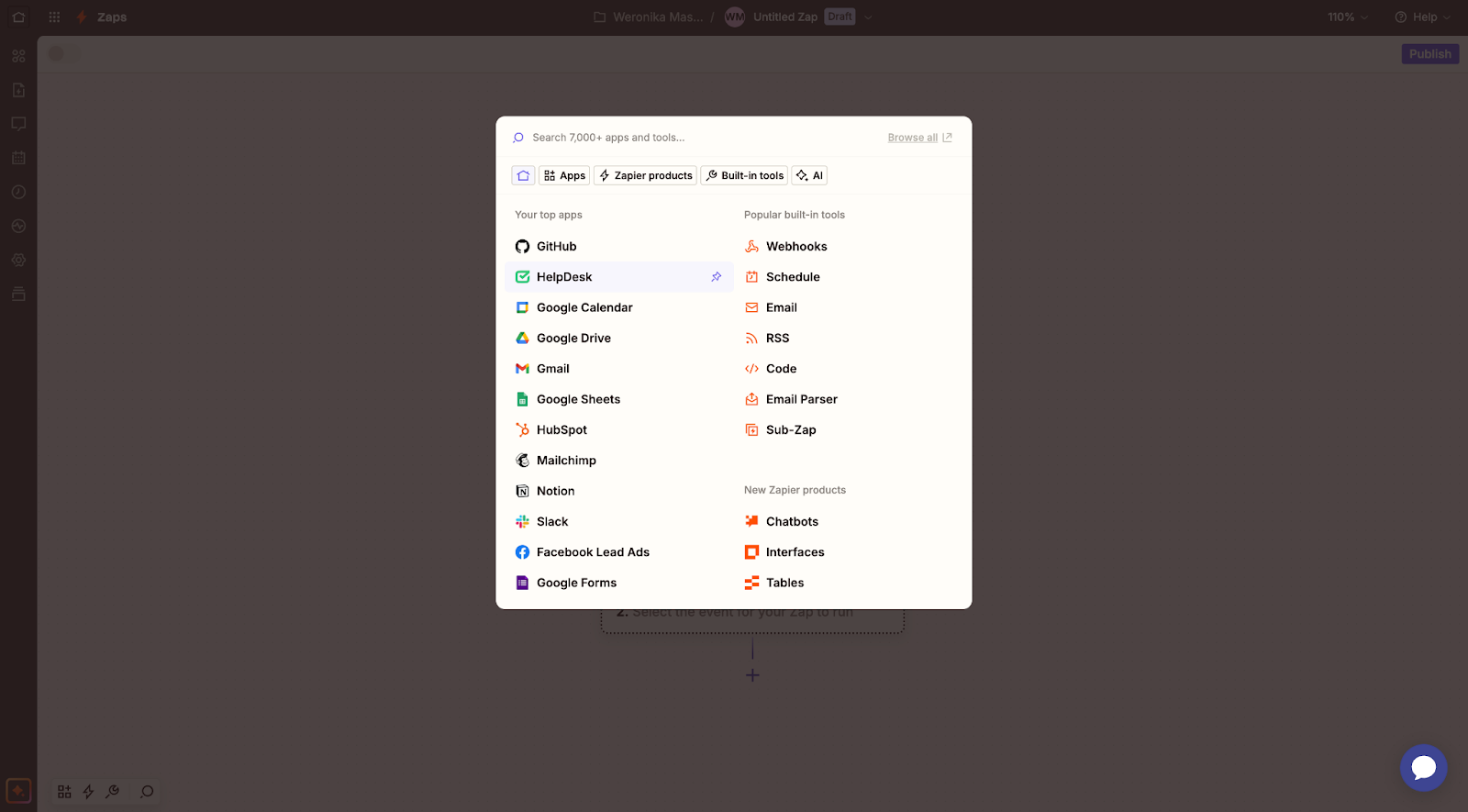Click the Publish button

(1429, 54)
